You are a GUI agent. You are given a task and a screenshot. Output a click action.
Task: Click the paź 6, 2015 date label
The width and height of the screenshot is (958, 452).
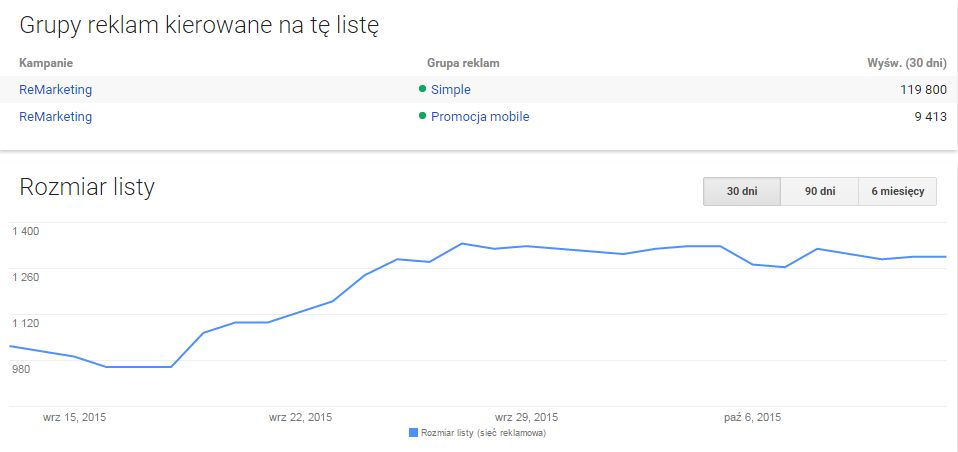click(753, 416)
